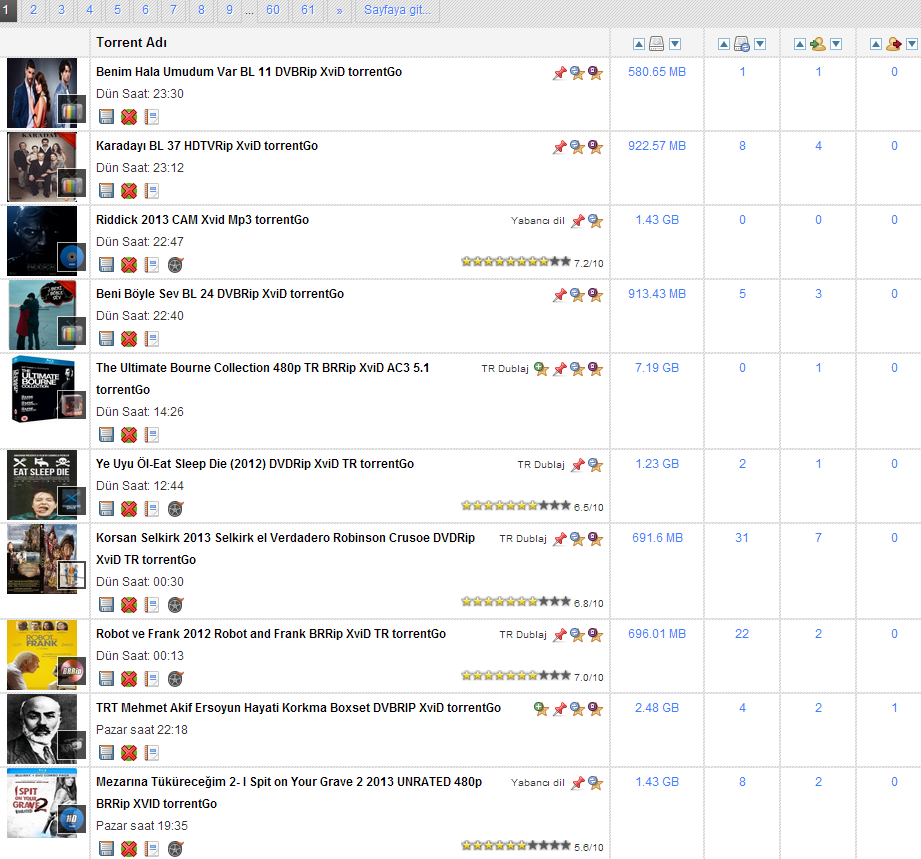Click the next page » button
Viewport: 921px width, 859px height.
pos(340,10)
